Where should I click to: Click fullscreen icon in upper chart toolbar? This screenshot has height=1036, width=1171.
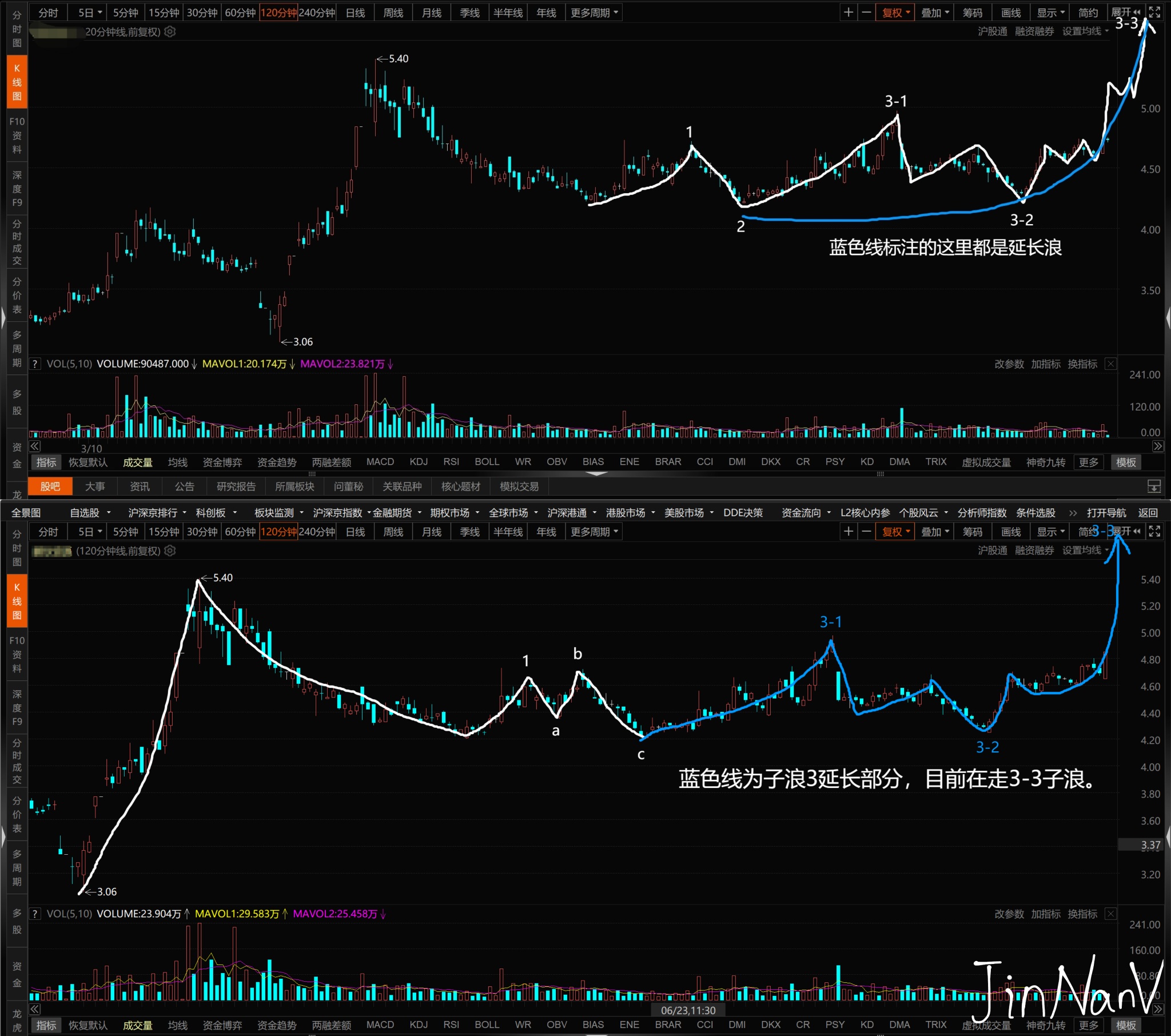click(1154, 13)
